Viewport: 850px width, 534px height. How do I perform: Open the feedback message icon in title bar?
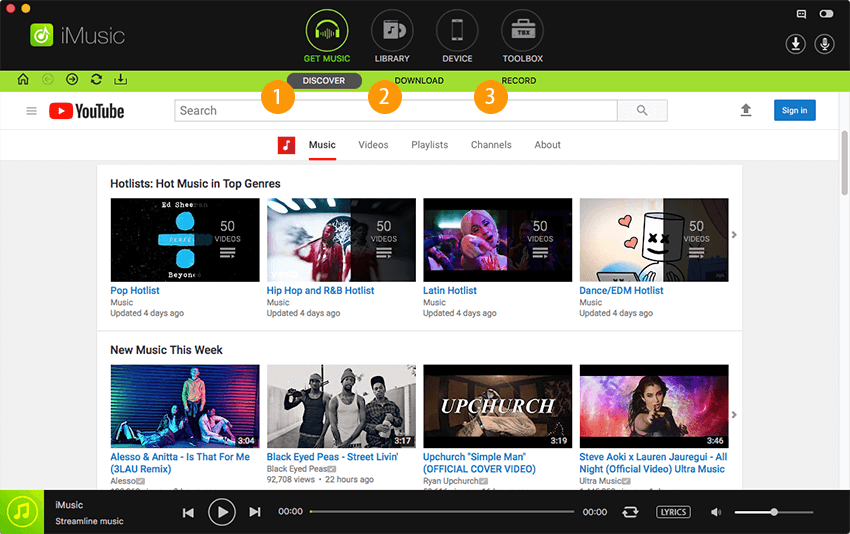[801, 14]
